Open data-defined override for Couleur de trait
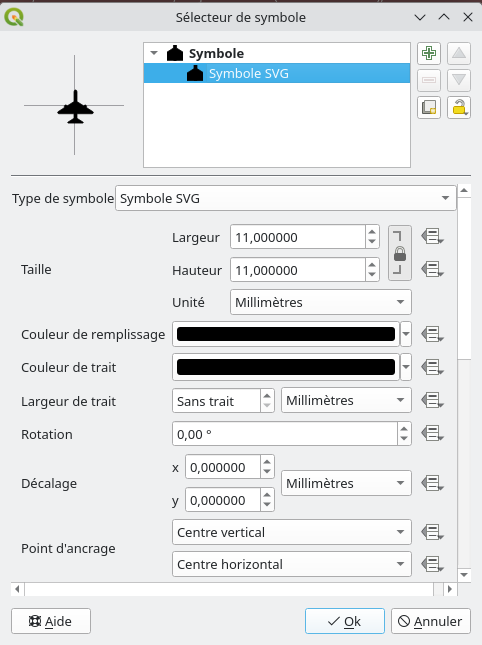This screenshot has width=482, height=645. click(432, 367)
